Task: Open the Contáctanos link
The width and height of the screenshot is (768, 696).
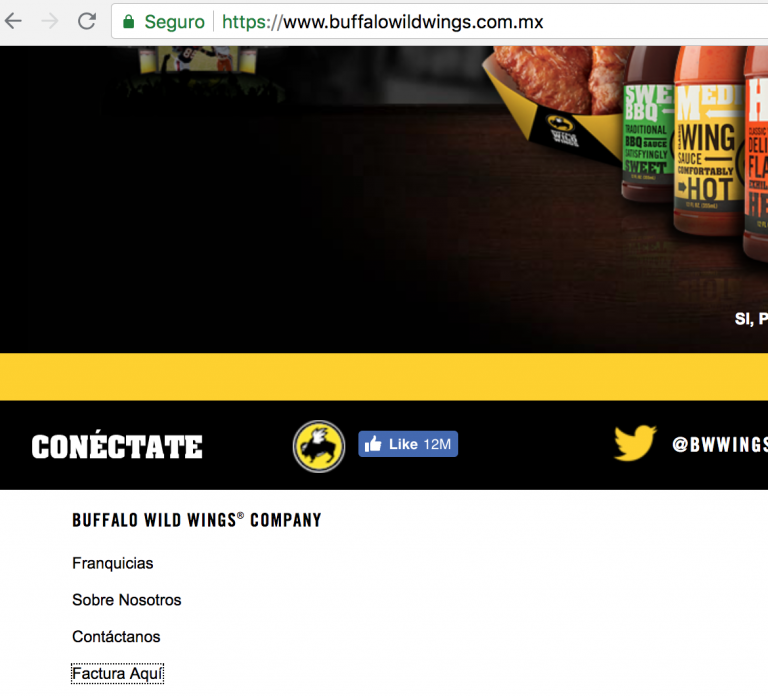Action: (x=116, y=637)
